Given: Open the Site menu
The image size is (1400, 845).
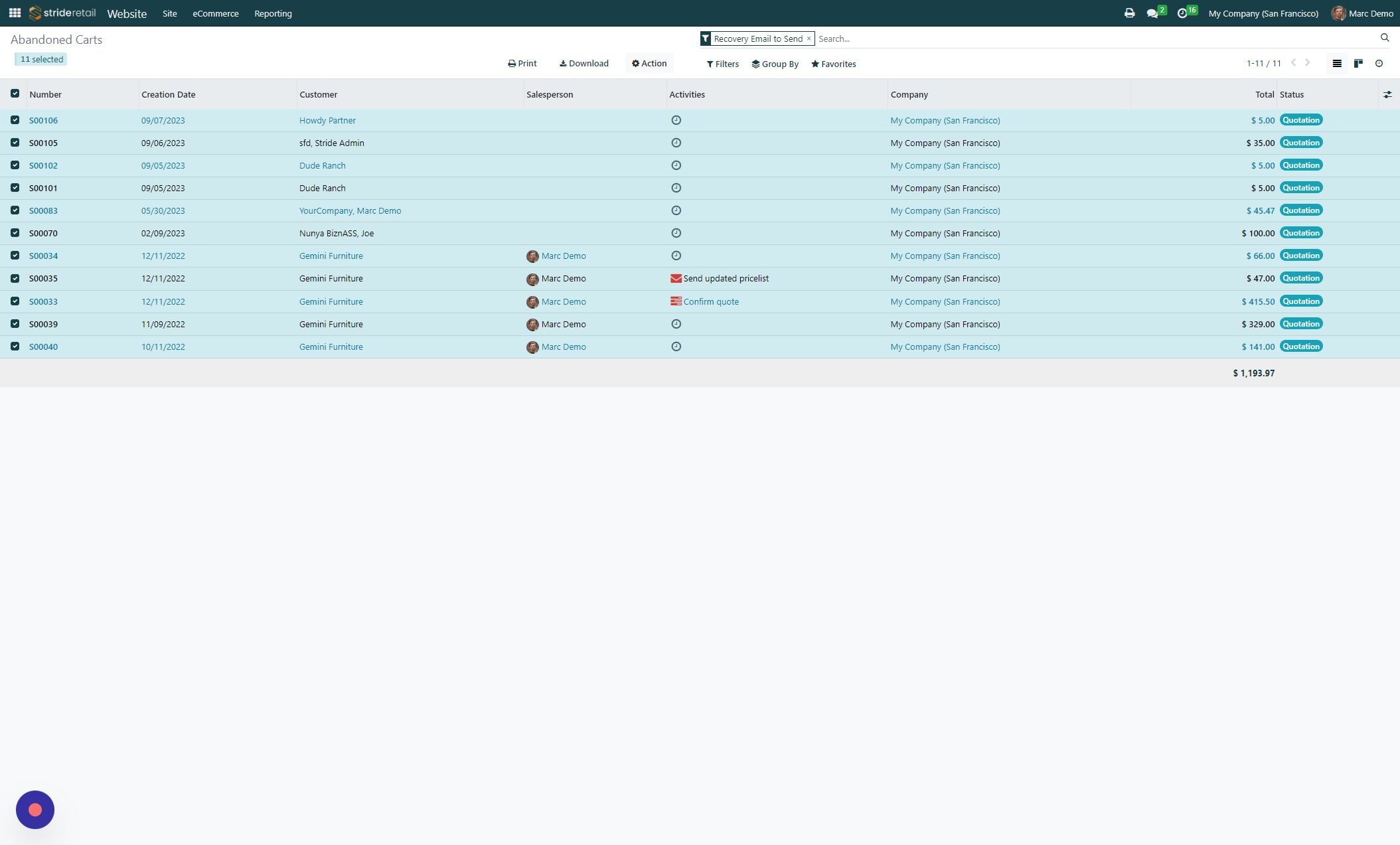Looking at the screenshot, I should [170, 13].
